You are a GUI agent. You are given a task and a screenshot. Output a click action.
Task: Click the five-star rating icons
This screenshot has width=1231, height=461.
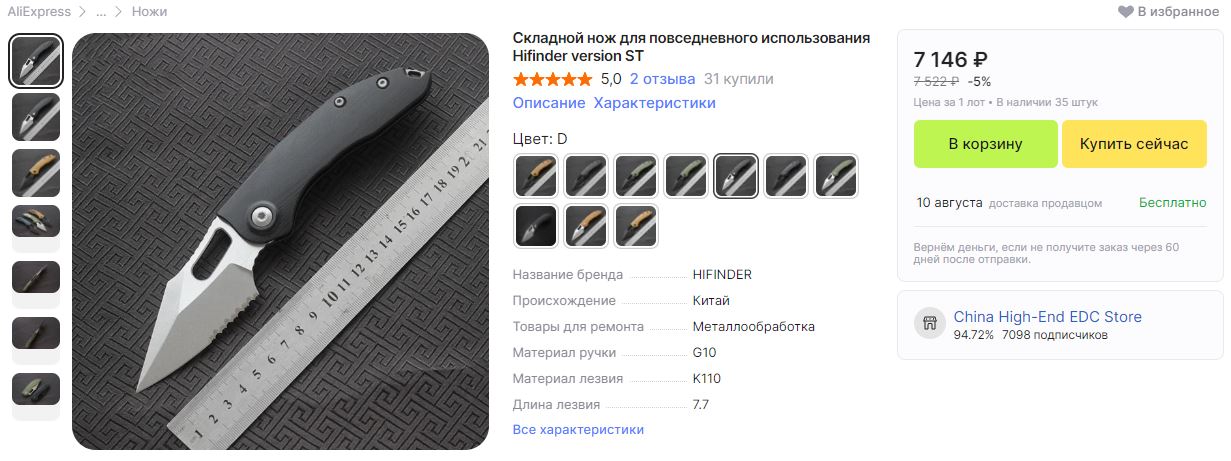point(552,79)
